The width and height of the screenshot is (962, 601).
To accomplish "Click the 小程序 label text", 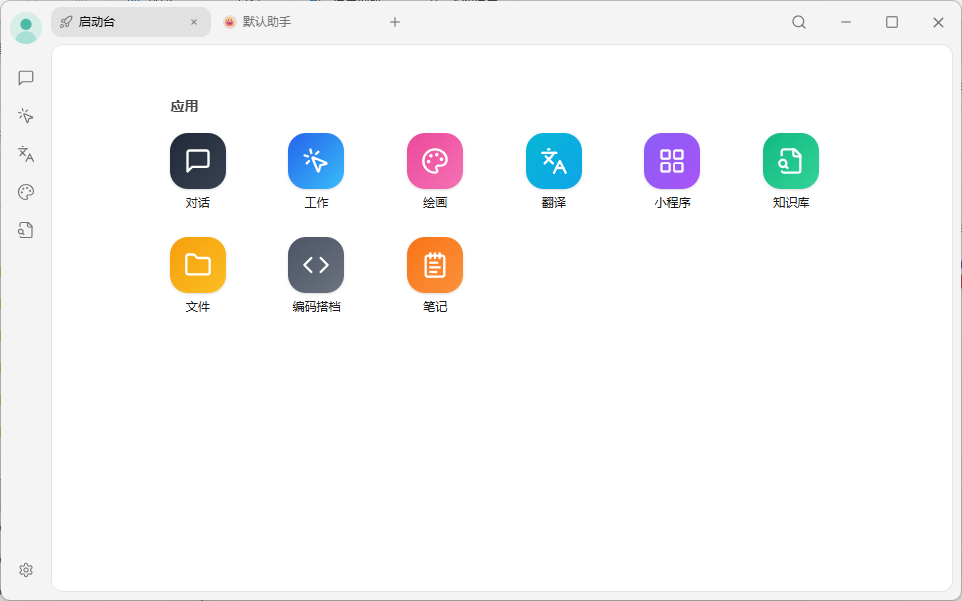I will (672, 202).
